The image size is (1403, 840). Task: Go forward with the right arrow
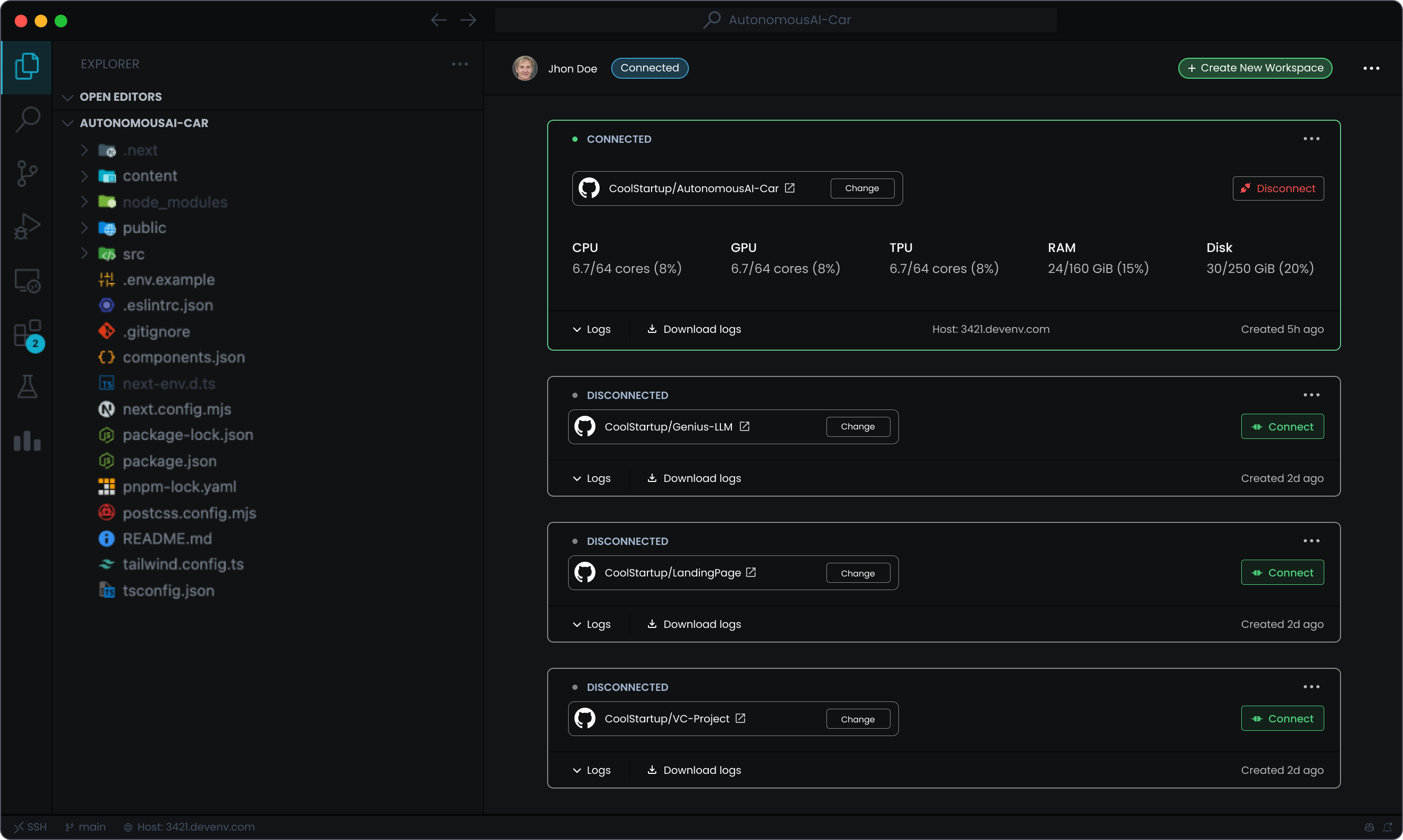[468, 20]
